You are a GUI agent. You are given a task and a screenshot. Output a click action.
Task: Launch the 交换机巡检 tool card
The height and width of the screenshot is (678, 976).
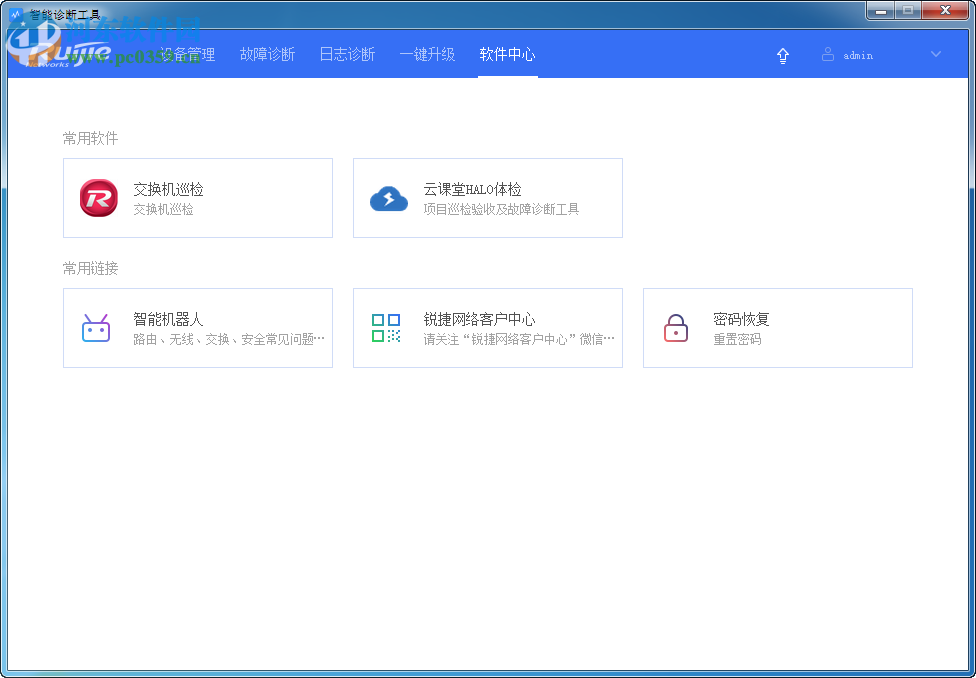pos(198,198)
